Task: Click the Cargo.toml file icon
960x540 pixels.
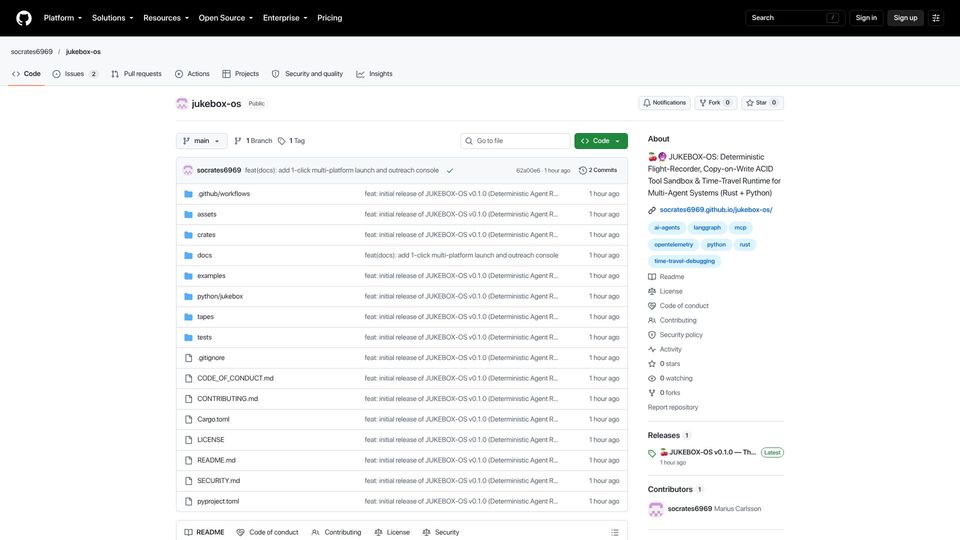Action: 189,419
